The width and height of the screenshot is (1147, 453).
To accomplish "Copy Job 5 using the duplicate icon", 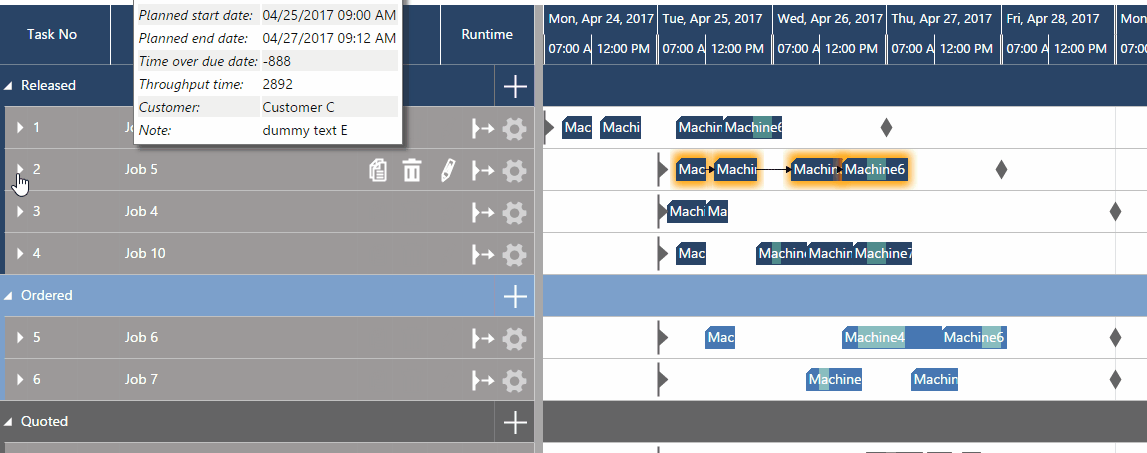I will click(377, 171).
